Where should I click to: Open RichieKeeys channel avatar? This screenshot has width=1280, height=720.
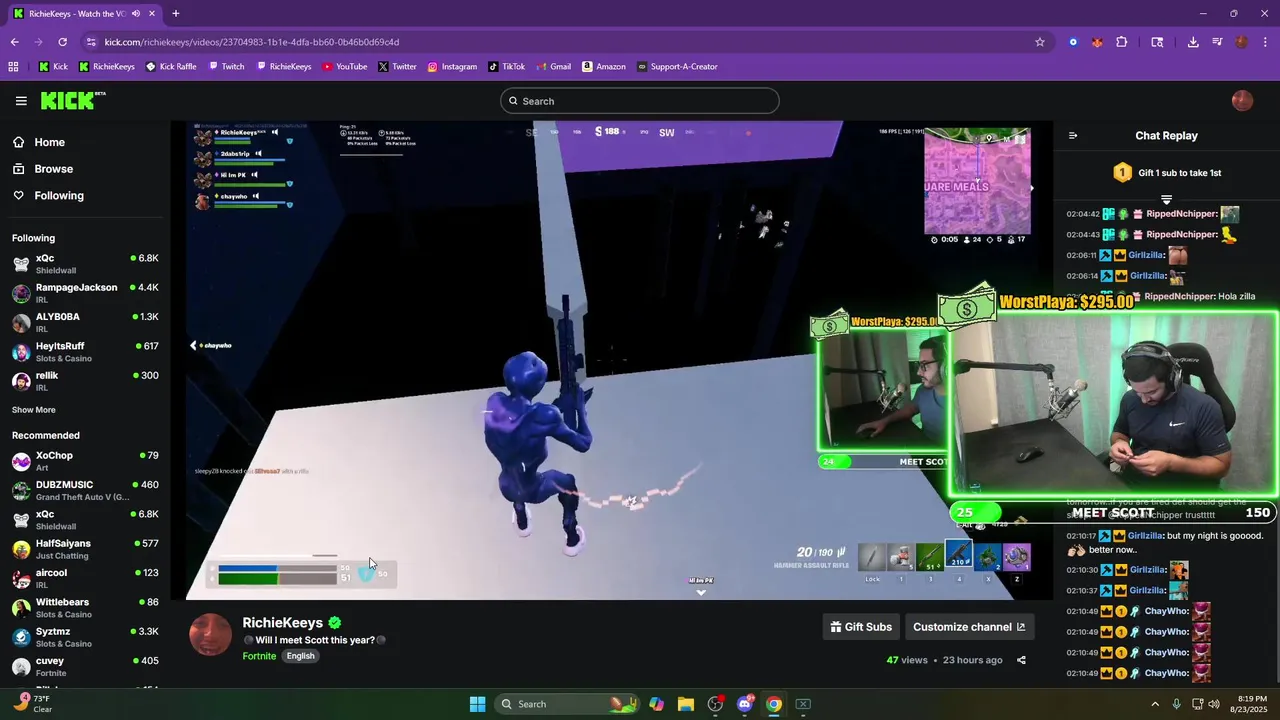pyautogui.click(x=211, y=635)
